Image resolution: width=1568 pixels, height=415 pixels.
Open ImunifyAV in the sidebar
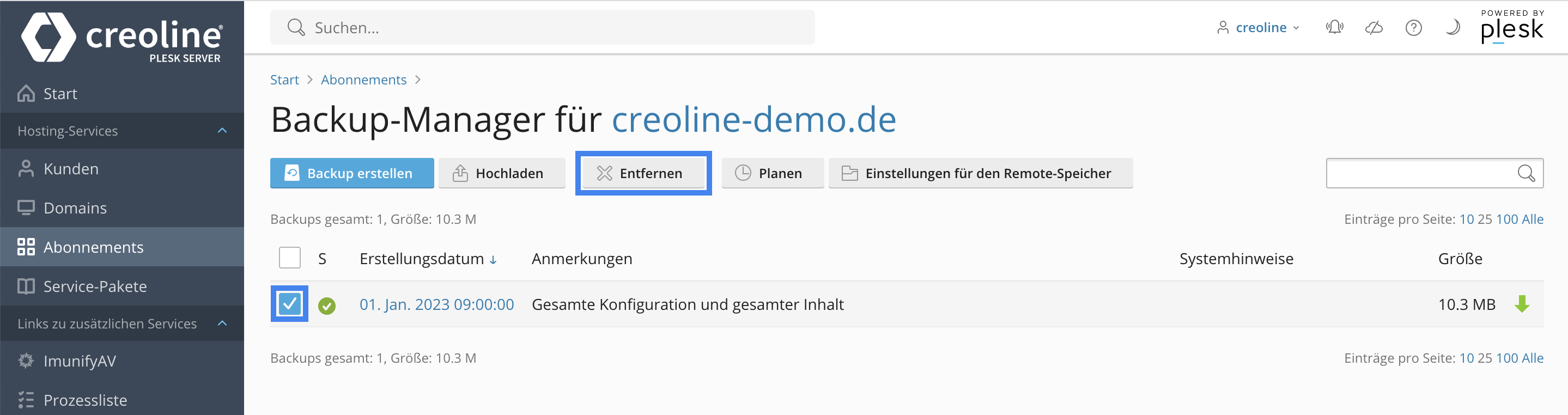121,360
